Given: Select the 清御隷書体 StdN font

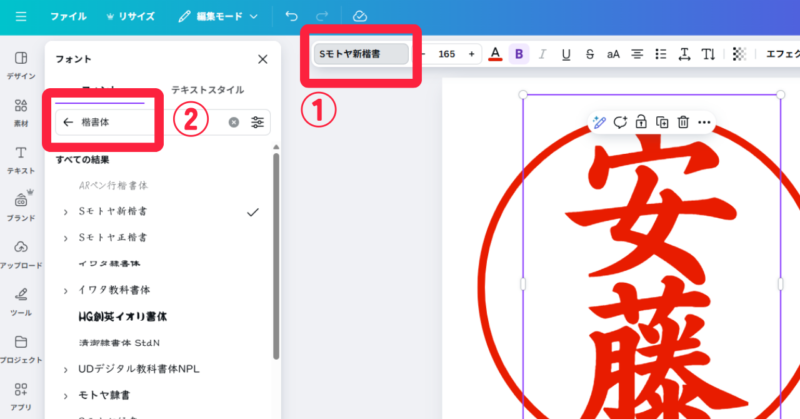Looking at the screenshot, I should click(119, 343).
